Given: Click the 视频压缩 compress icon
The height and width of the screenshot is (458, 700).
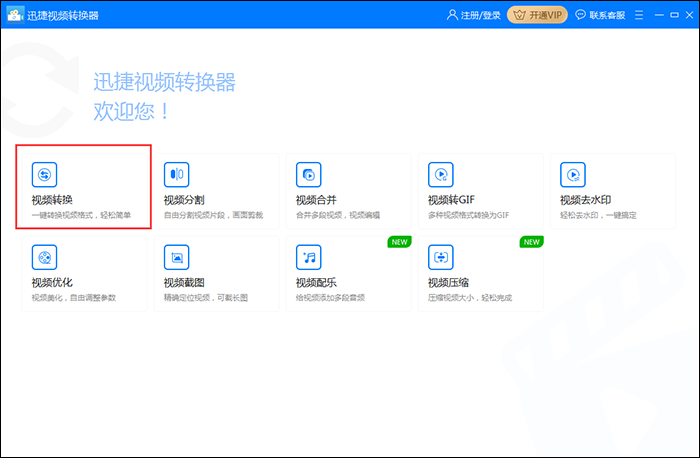Looking at the screenshot, I should pyautogui.click(x=441, y=257).
